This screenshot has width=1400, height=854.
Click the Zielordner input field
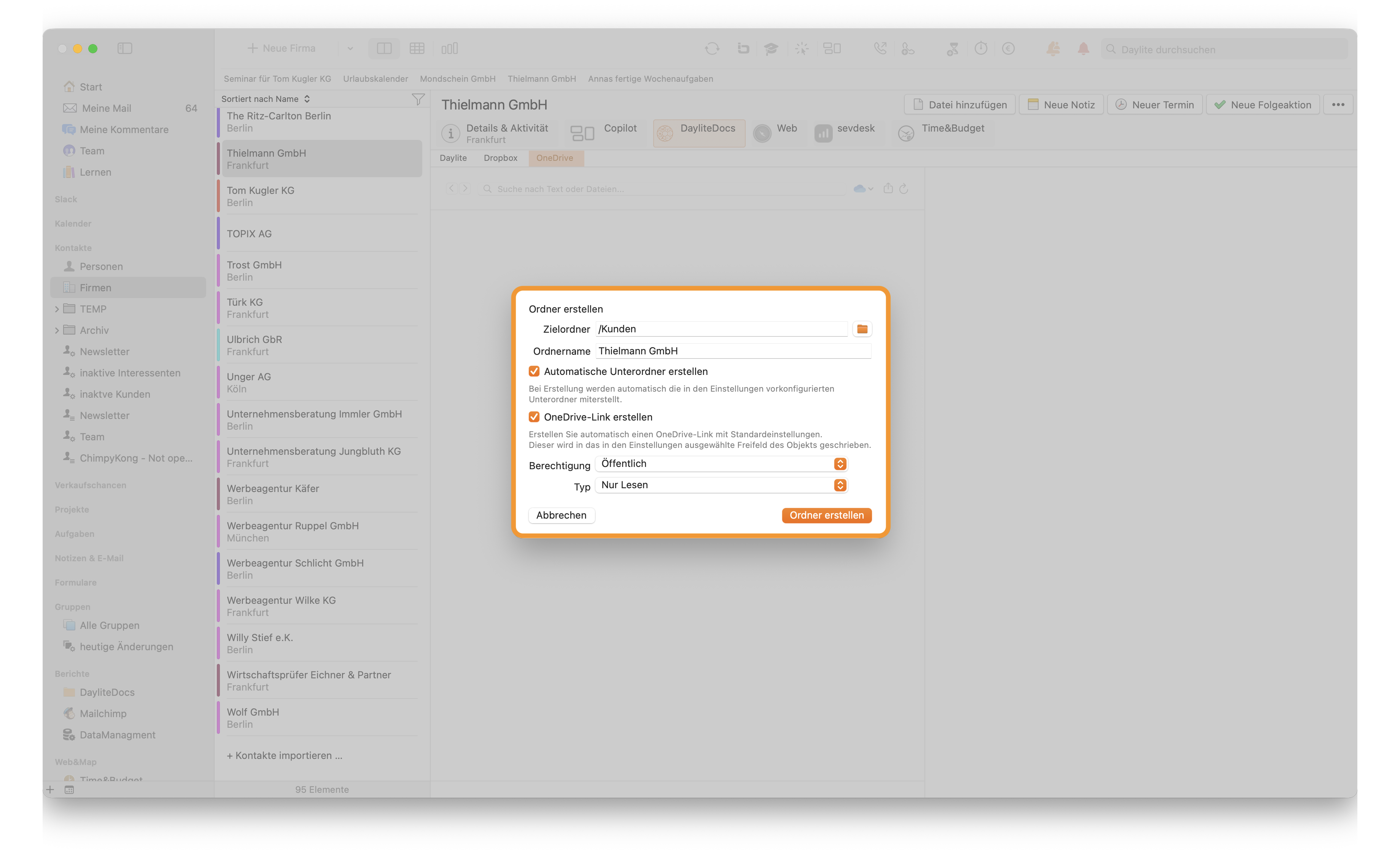[x=721, y=329]
